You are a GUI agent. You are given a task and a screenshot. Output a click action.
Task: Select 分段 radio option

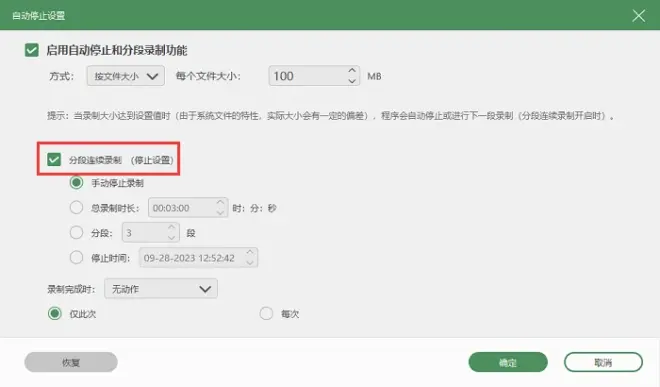click(76, 232)
